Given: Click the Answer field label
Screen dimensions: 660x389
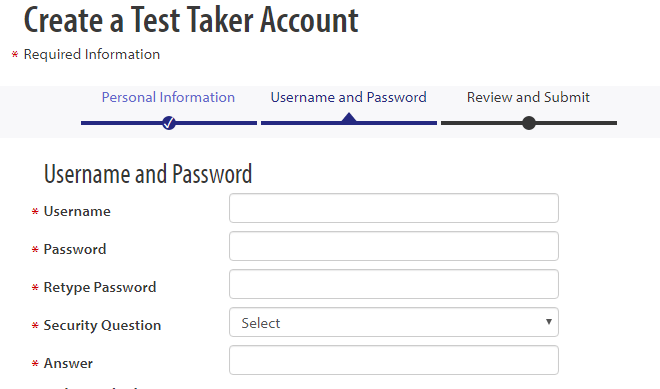Looking at the screenshot, I should pos(68,363).
